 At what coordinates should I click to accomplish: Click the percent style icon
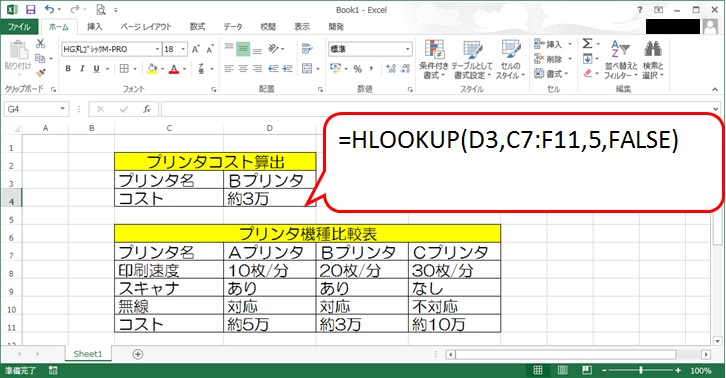pos(357,69)
